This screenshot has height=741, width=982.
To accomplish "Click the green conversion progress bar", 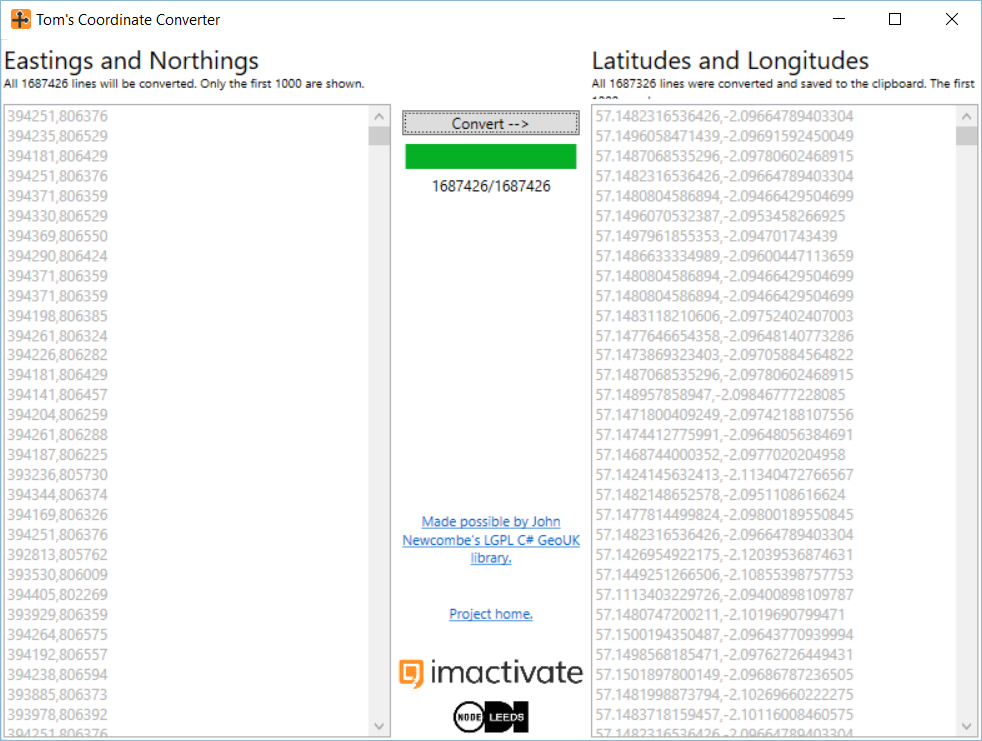I will pyautogui.click(x=490, y=157).
